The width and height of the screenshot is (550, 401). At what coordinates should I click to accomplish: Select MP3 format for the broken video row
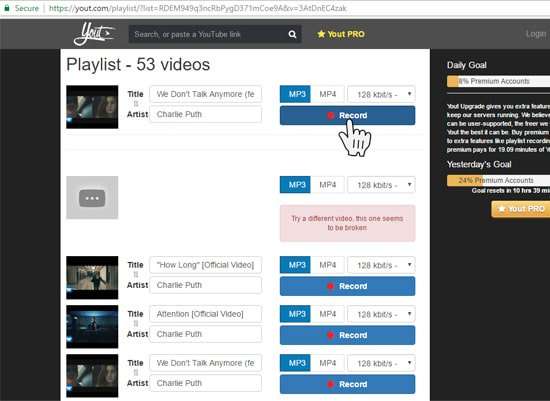[295, 185]
